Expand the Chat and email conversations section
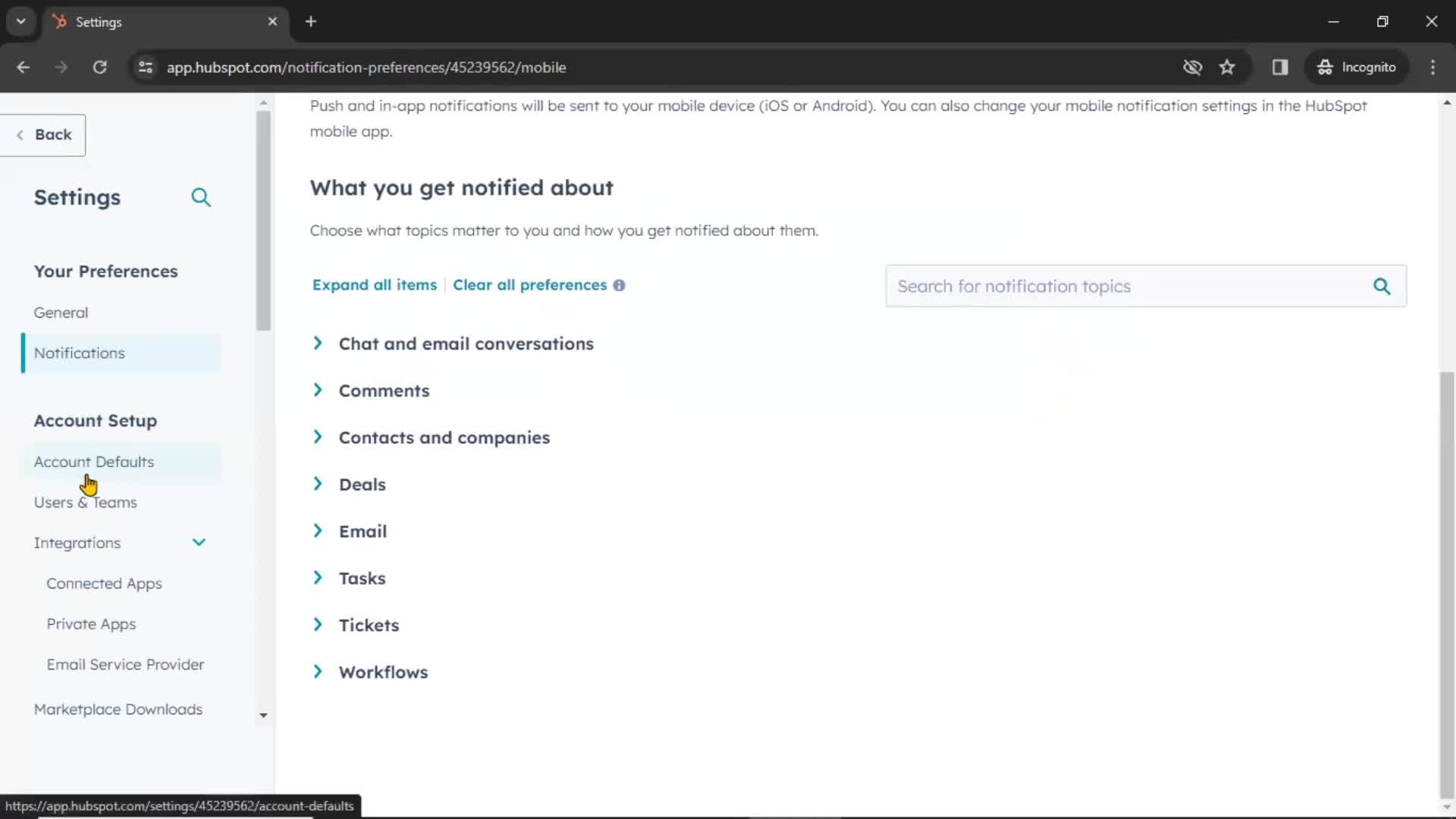The image size is (1456, 819). pos(318,343)
